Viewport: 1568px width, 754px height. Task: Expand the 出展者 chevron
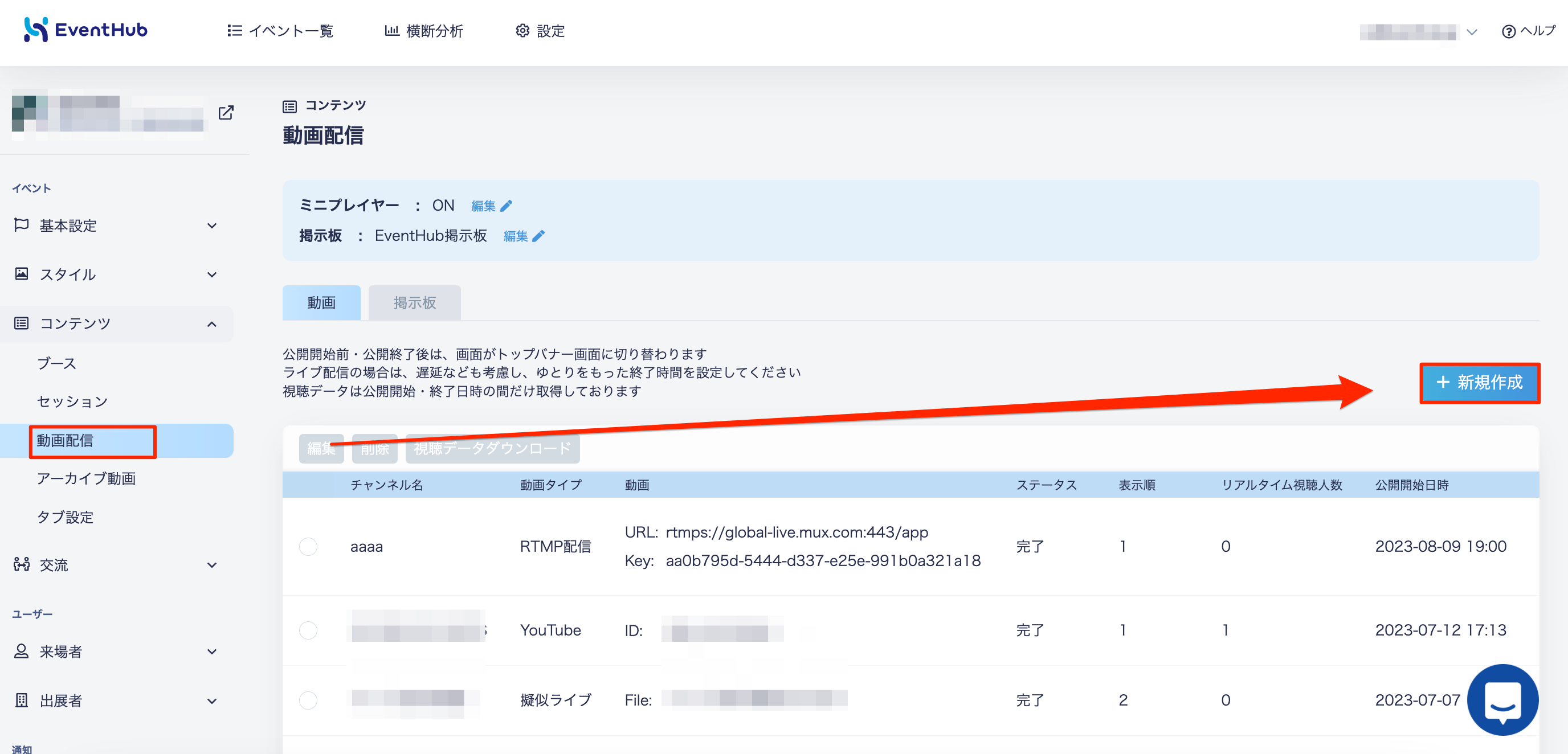coord(212,701)
